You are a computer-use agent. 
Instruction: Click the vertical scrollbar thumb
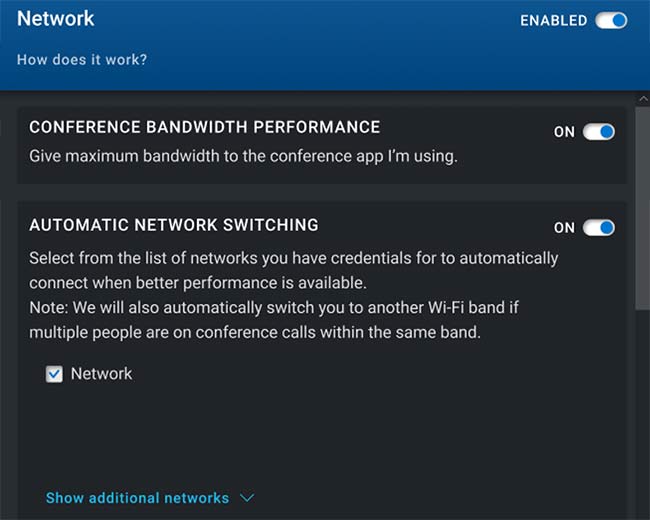coord(643,208)
